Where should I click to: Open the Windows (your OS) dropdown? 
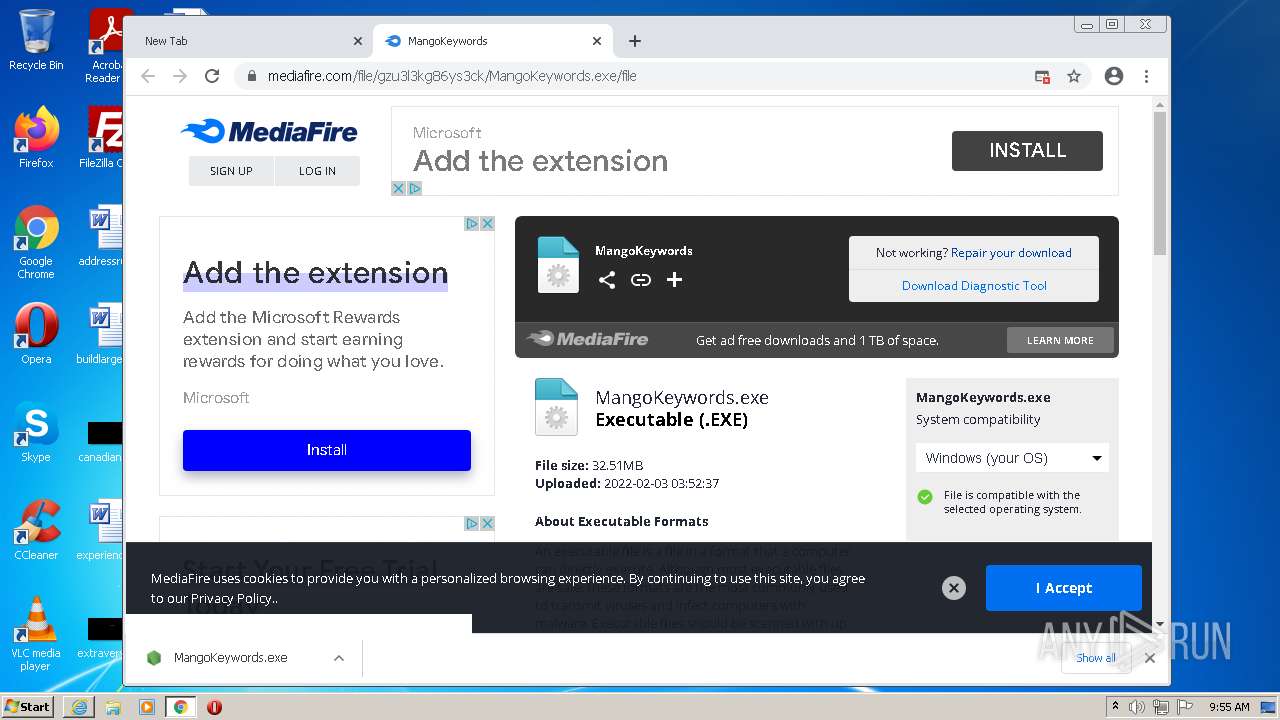[1012, 458]
